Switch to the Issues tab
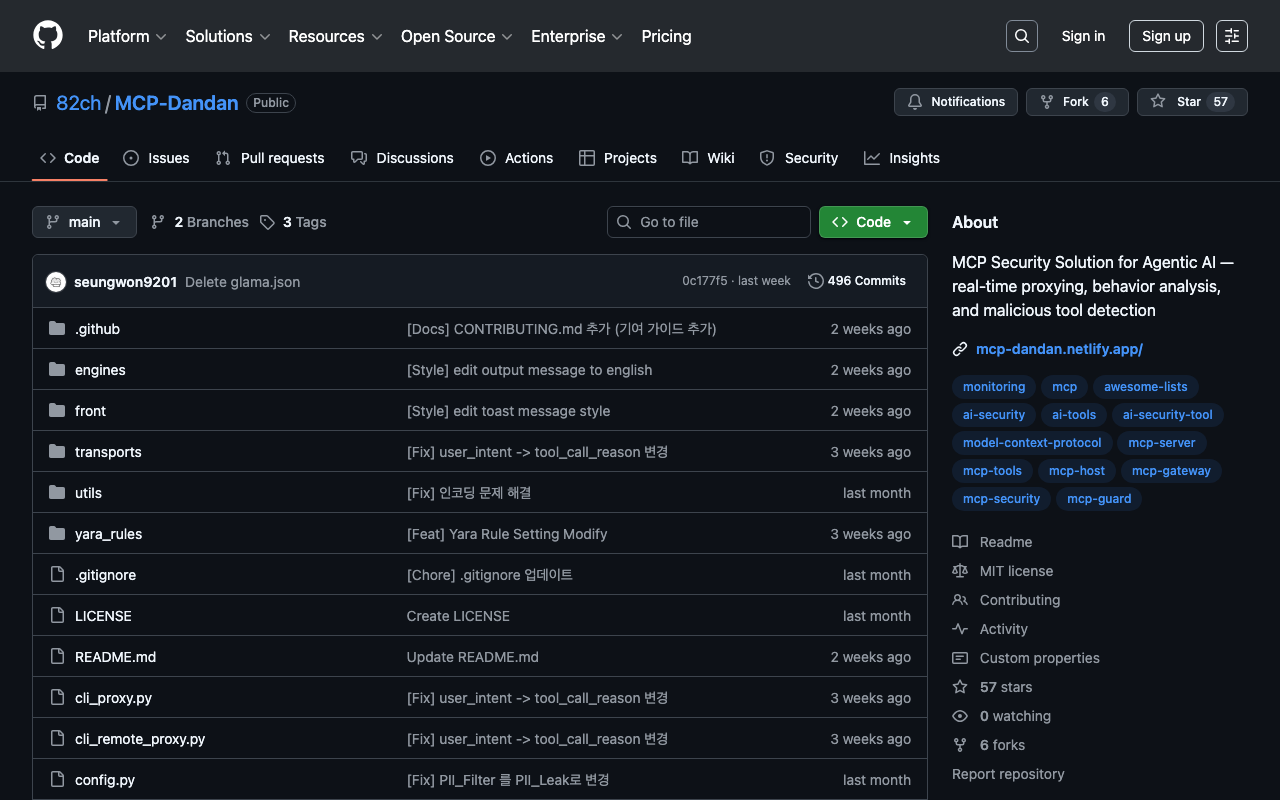Image resolution: width=1280 pixels, height=800 pixels. tap(156, 158)
